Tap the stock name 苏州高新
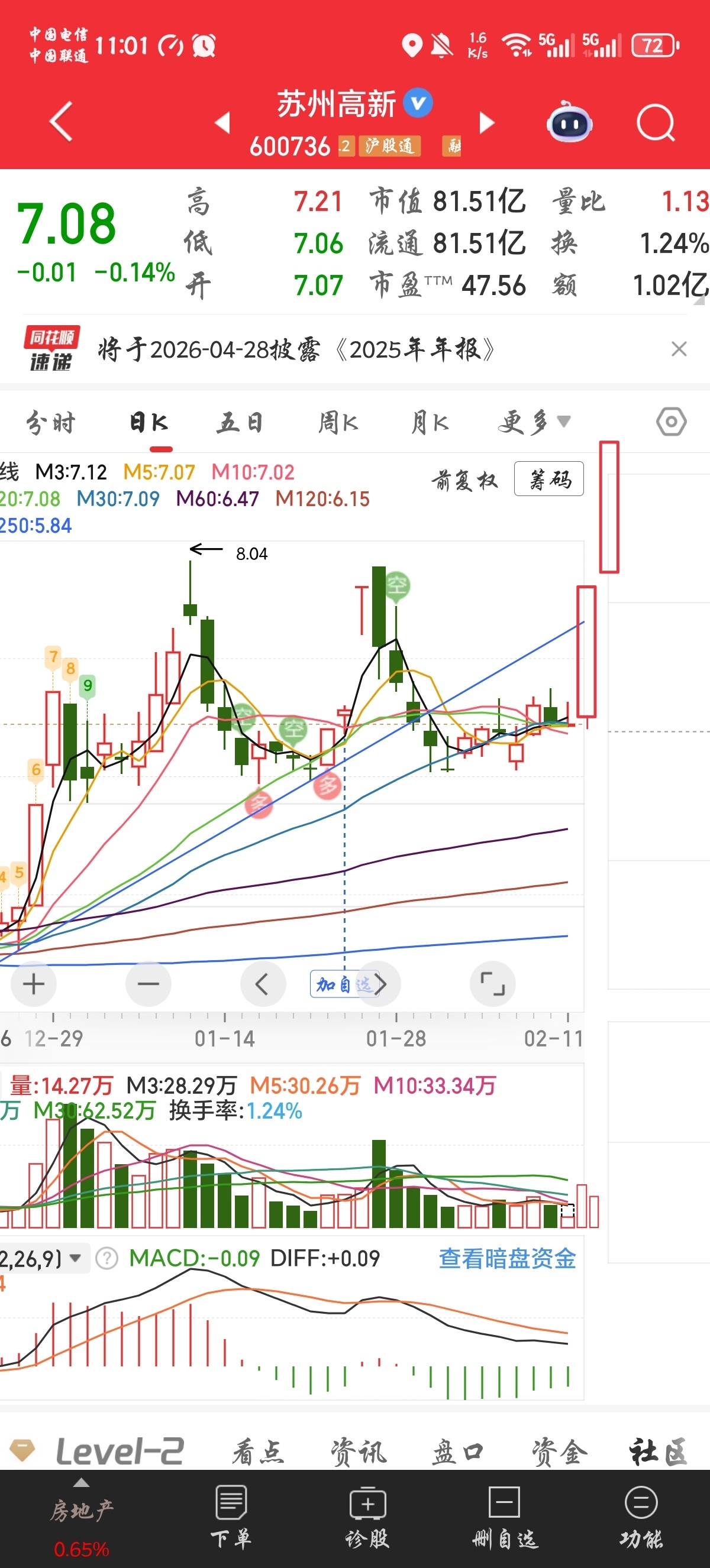 coord(336,103)
